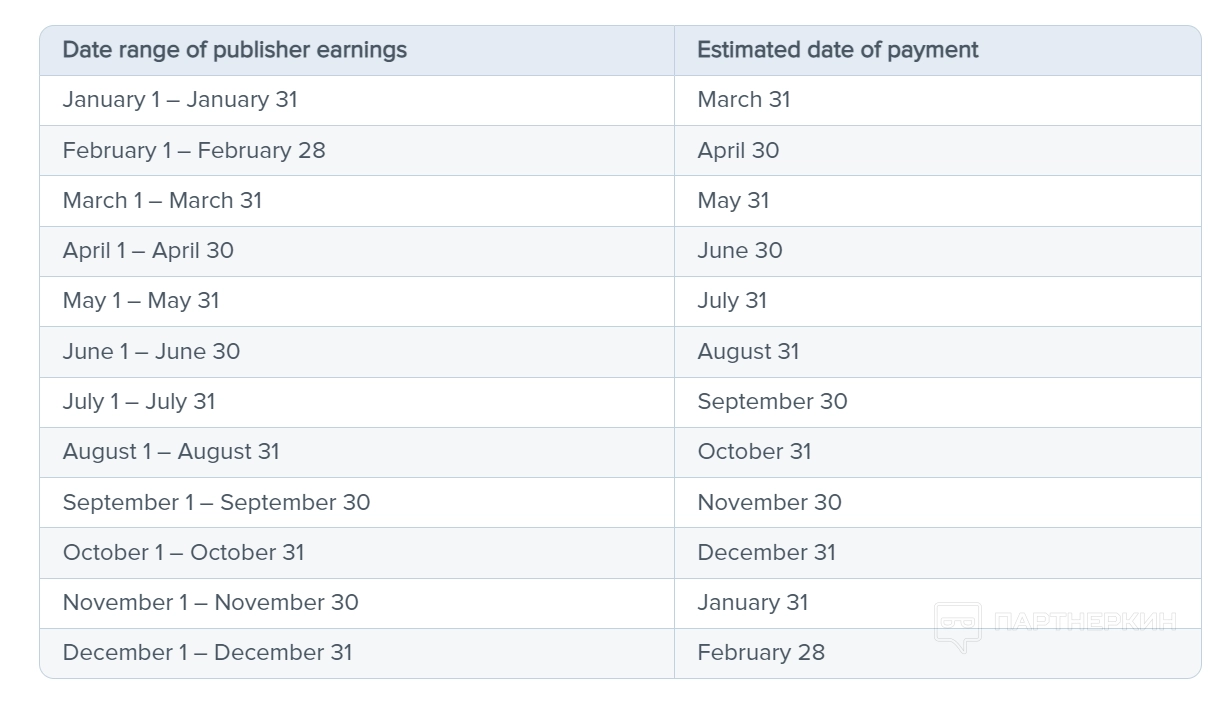Select the 'October 31' payment cell

coord(754,451)
